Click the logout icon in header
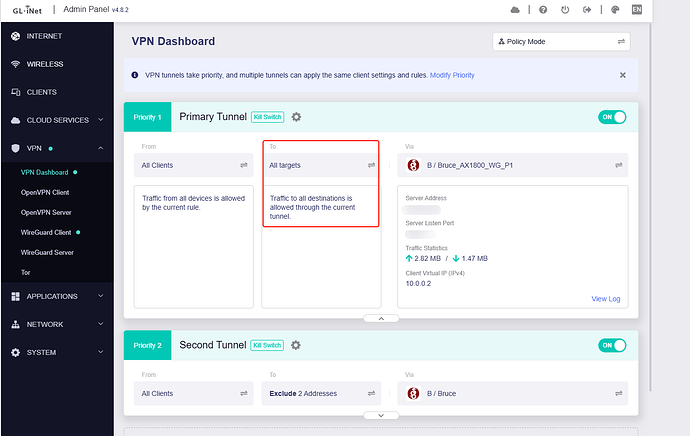Screen dimensions: 690x436 pos(589,10)
